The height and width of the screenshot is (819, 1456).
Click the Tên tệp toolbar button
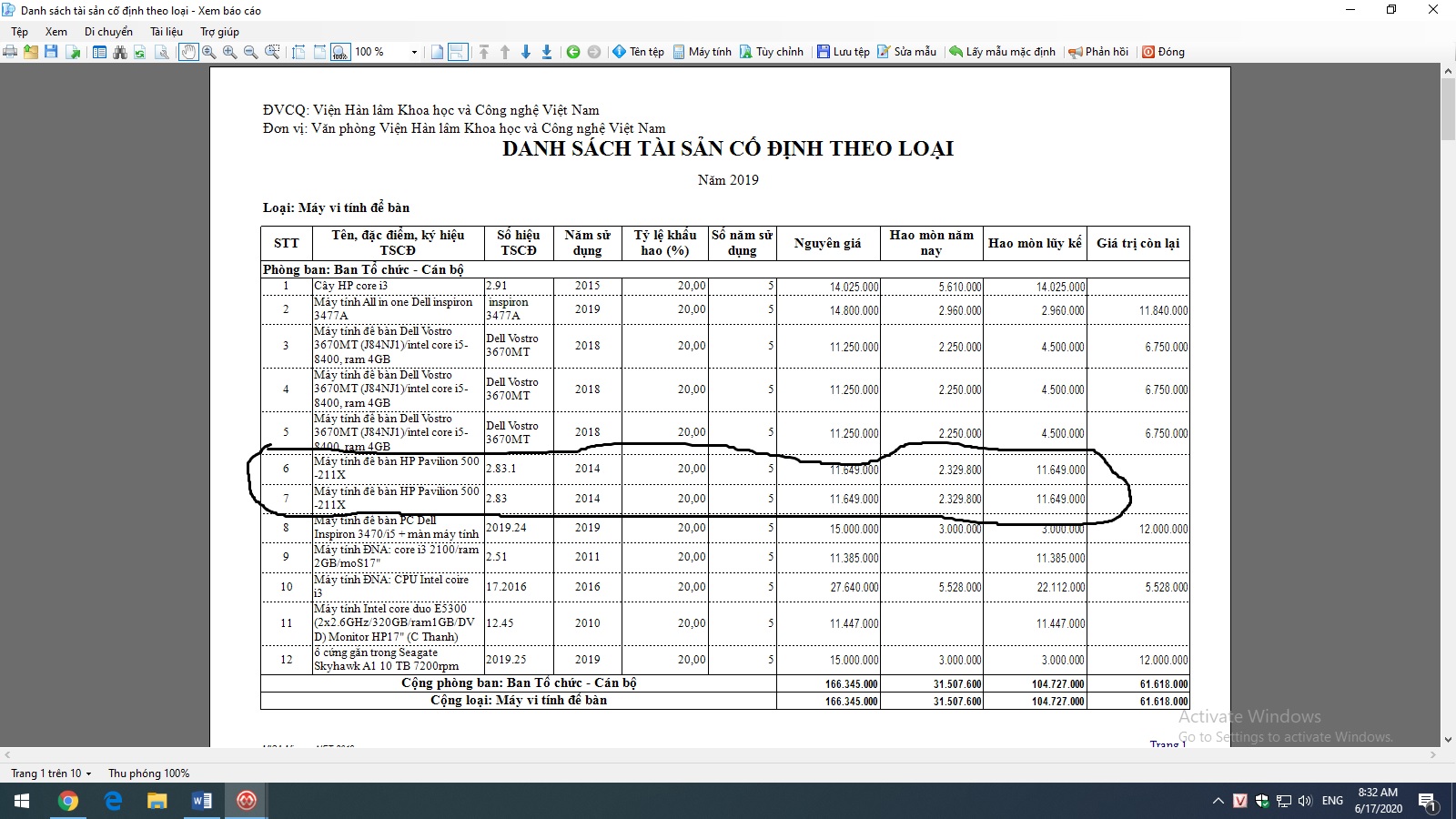pos(638,52)
